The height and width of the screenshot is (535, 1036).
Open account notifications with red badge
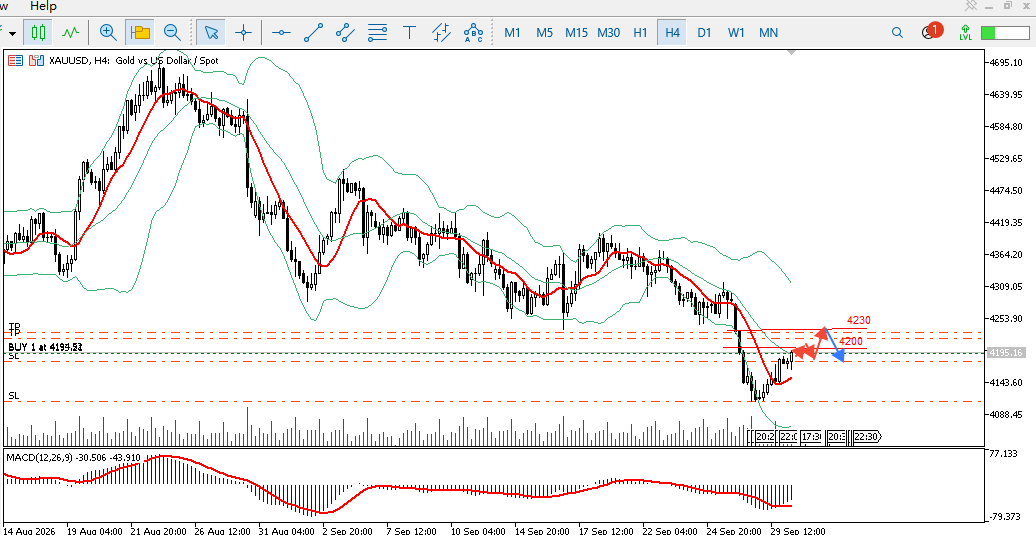pyautogui.click(x=932, y=31)
